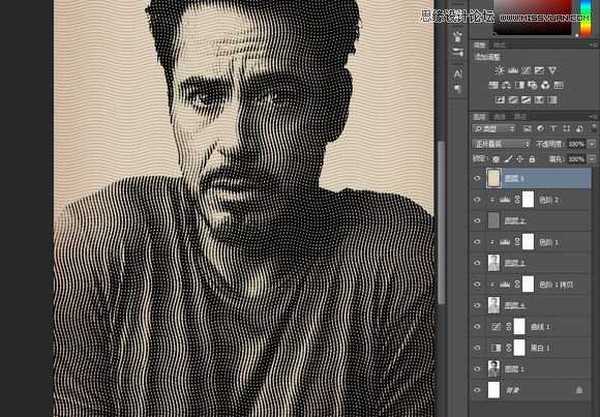The image size is (600, 417).
Task: Switch to the 调整 Adjustments tab
Action: 479,45
